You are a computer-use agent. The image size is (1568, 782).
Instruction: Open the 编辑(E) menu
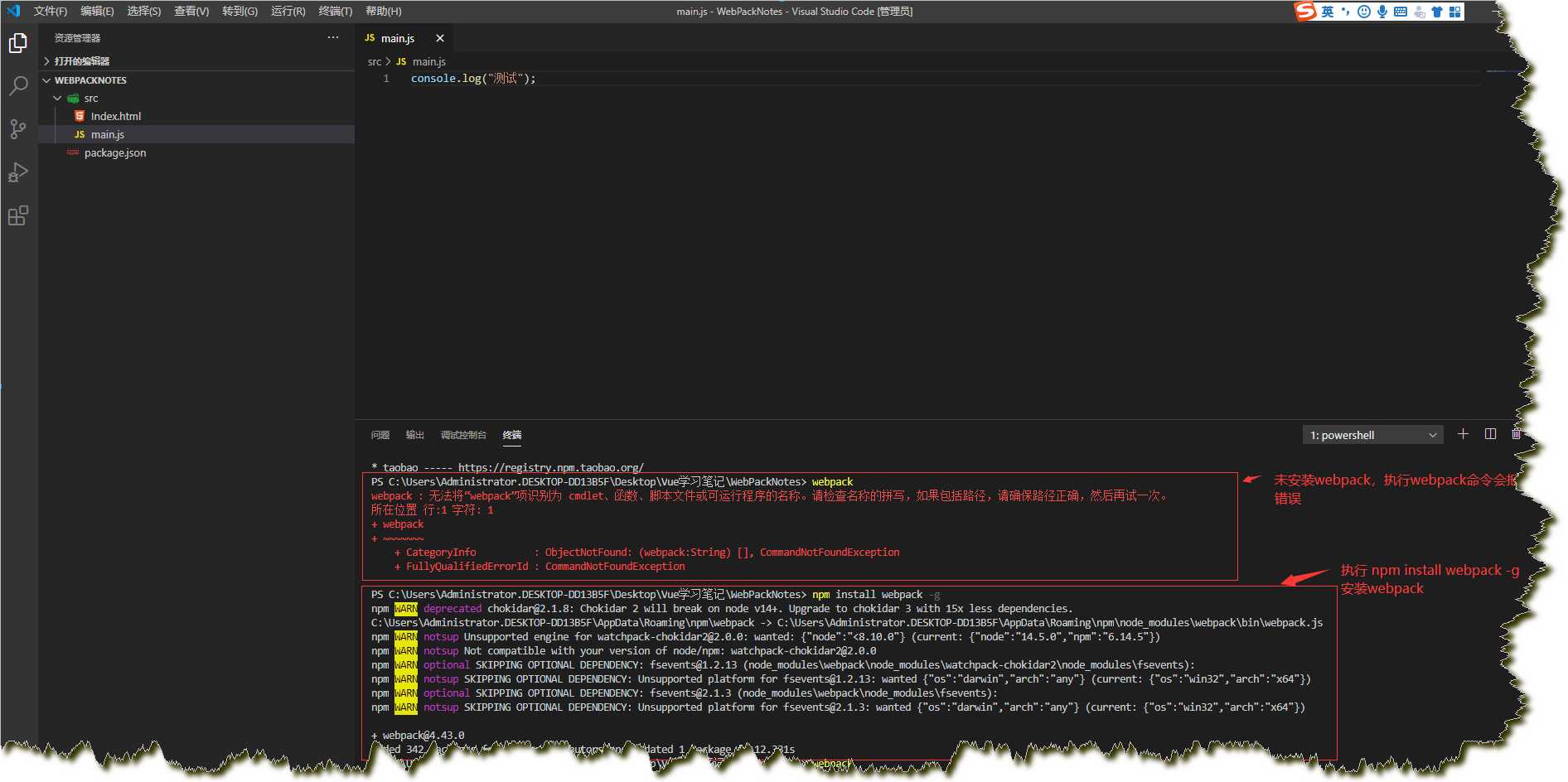[97, 11]
